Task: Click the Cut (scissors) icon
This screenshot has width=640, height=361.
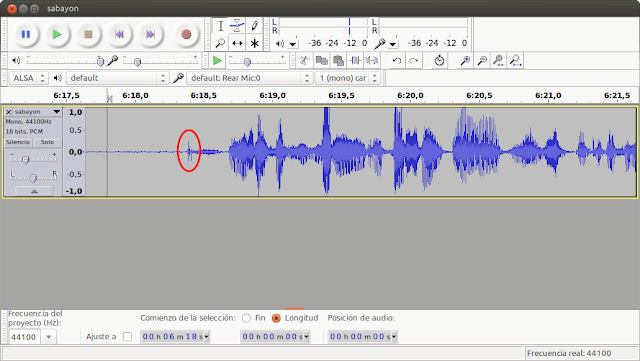Action: click(x=304, y=61)
